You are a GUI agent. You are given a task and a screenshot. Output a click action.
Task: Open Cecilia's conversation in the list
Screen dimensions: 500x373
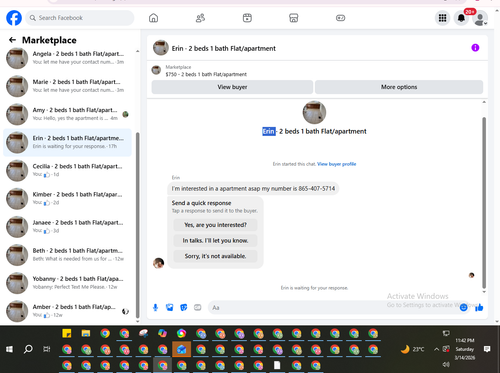(x=67, y=170)
